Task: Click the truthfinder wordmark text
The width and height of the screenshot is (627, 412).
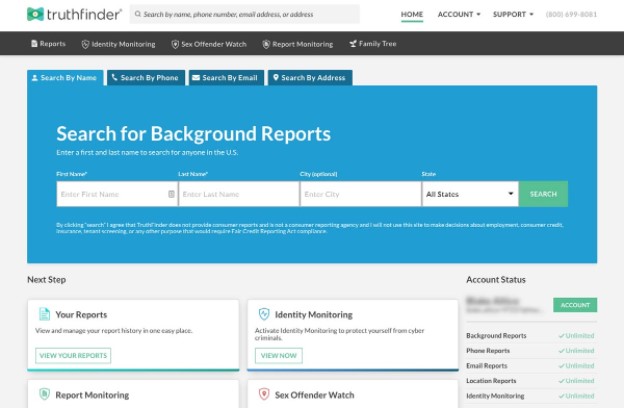Action: point(84,14)
